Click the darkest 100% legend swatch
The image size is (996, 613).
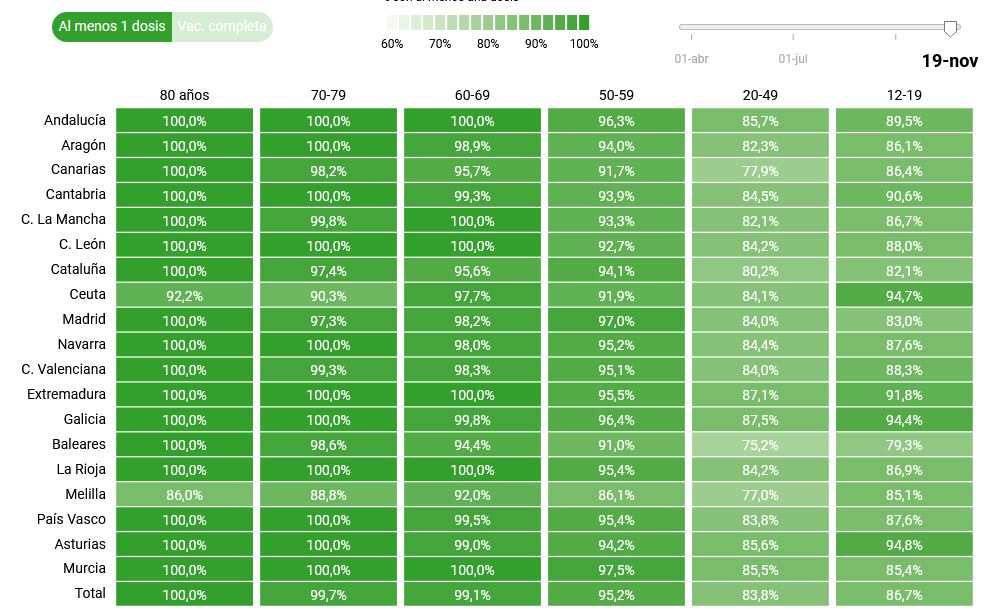(583, 22)
